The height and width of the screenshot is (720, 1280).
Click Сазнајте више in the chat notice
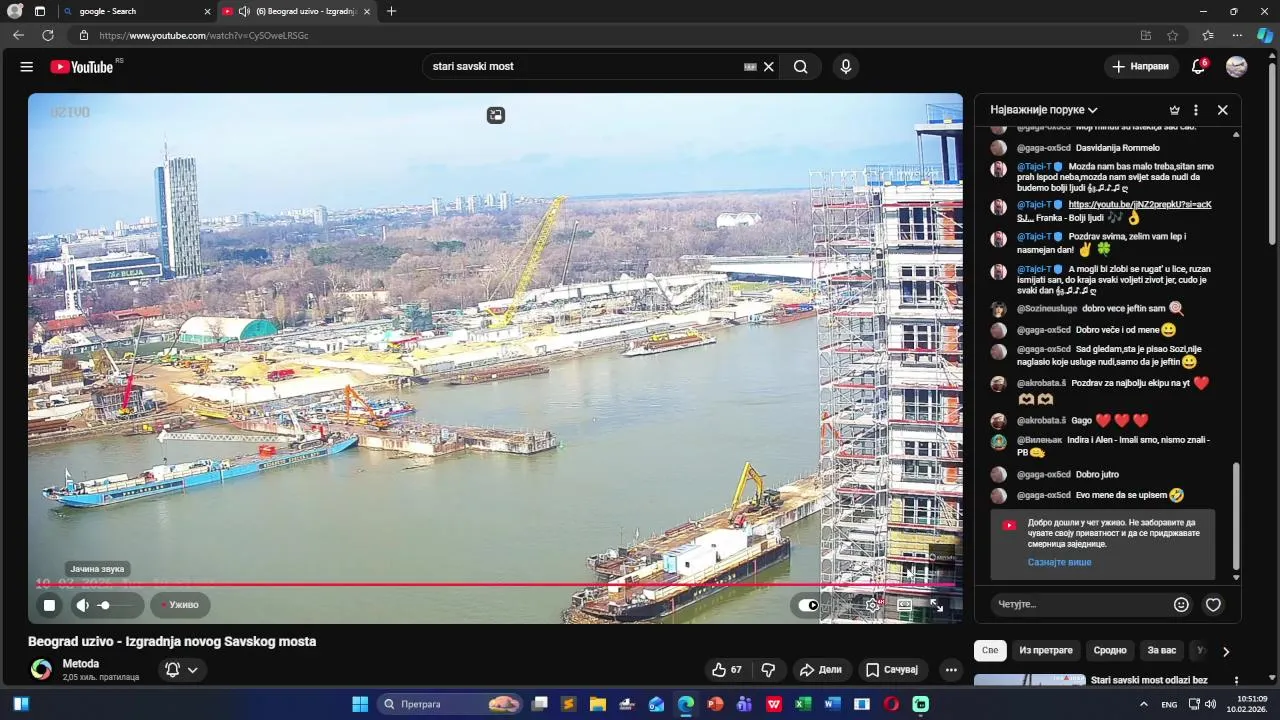click(1059, 562)
